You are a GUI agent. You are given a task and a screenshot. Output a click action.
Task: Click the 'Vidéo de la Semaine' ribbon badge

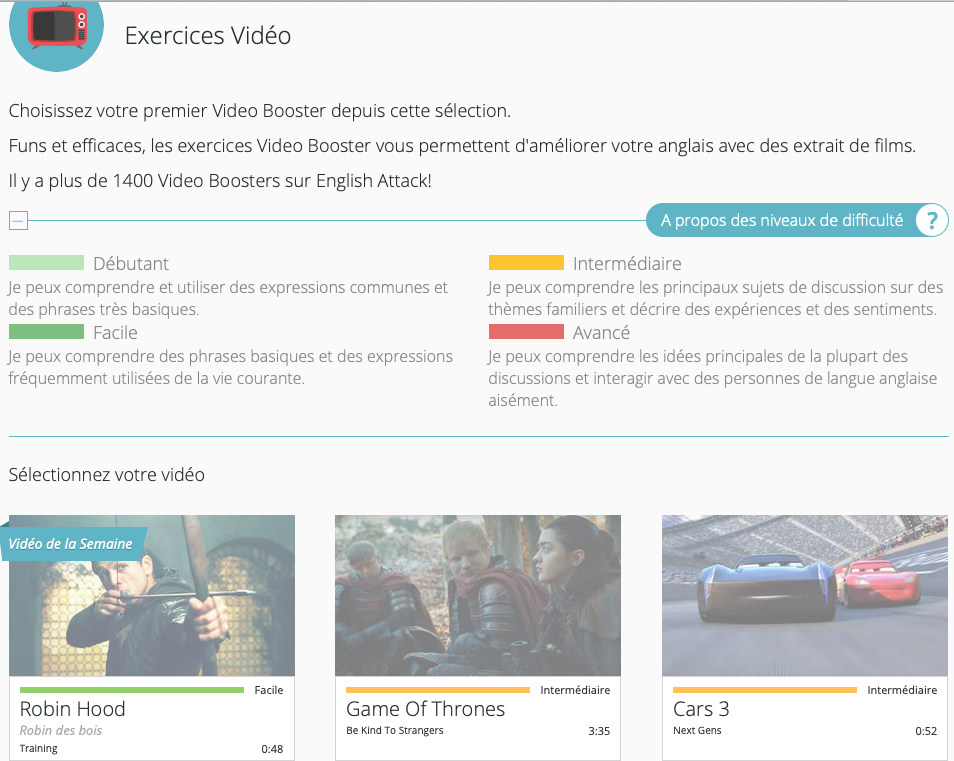point(71,544)
